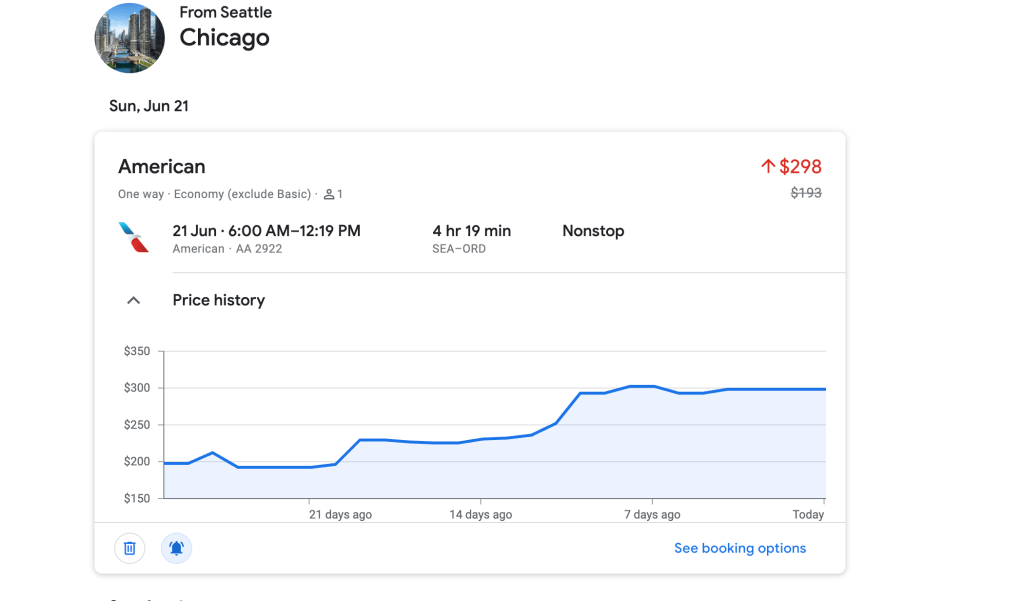Click the Chicago destination heading
The image size is (1023, 601).
pyautogui.click(x=224, y=38)
